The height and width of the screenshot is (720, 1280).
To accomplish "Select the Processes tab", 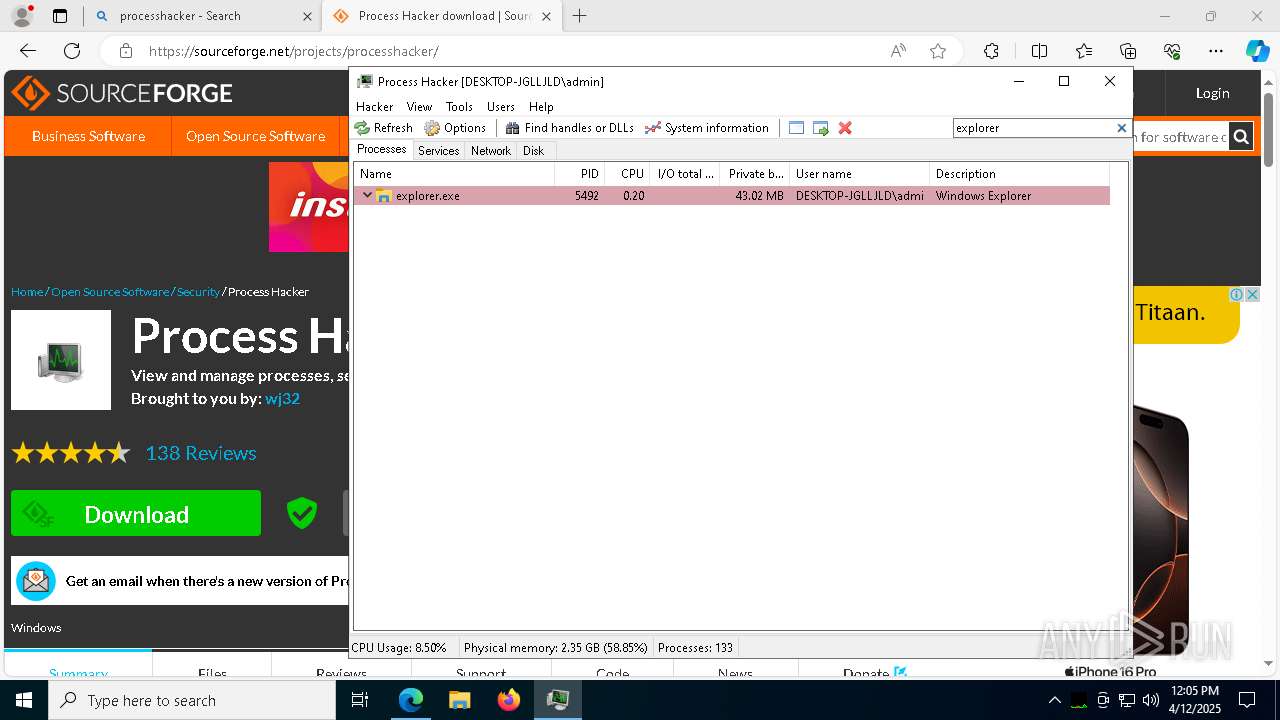I will 382,150.
